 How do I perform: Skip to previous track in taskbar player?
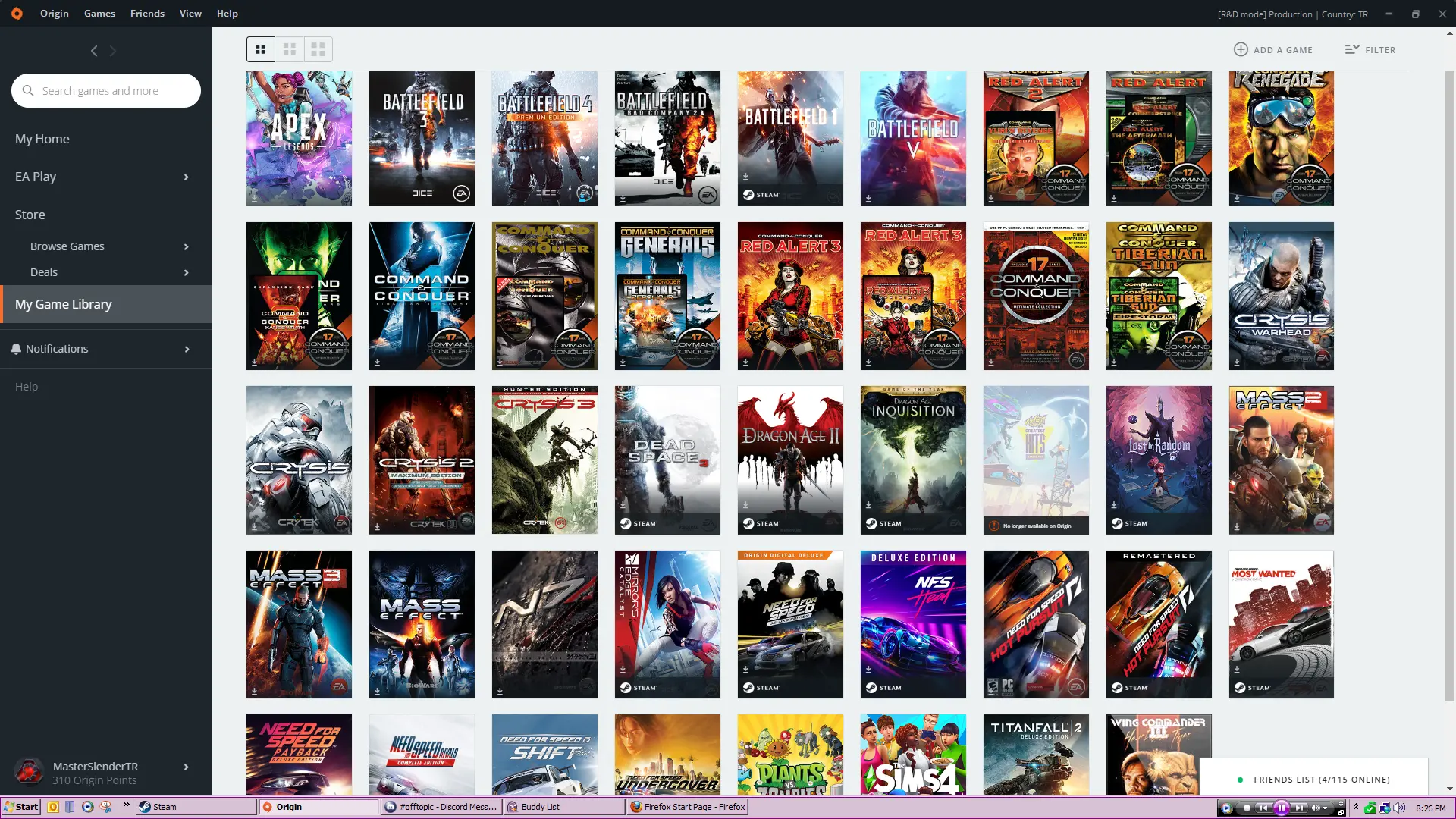click(1263, 808)
